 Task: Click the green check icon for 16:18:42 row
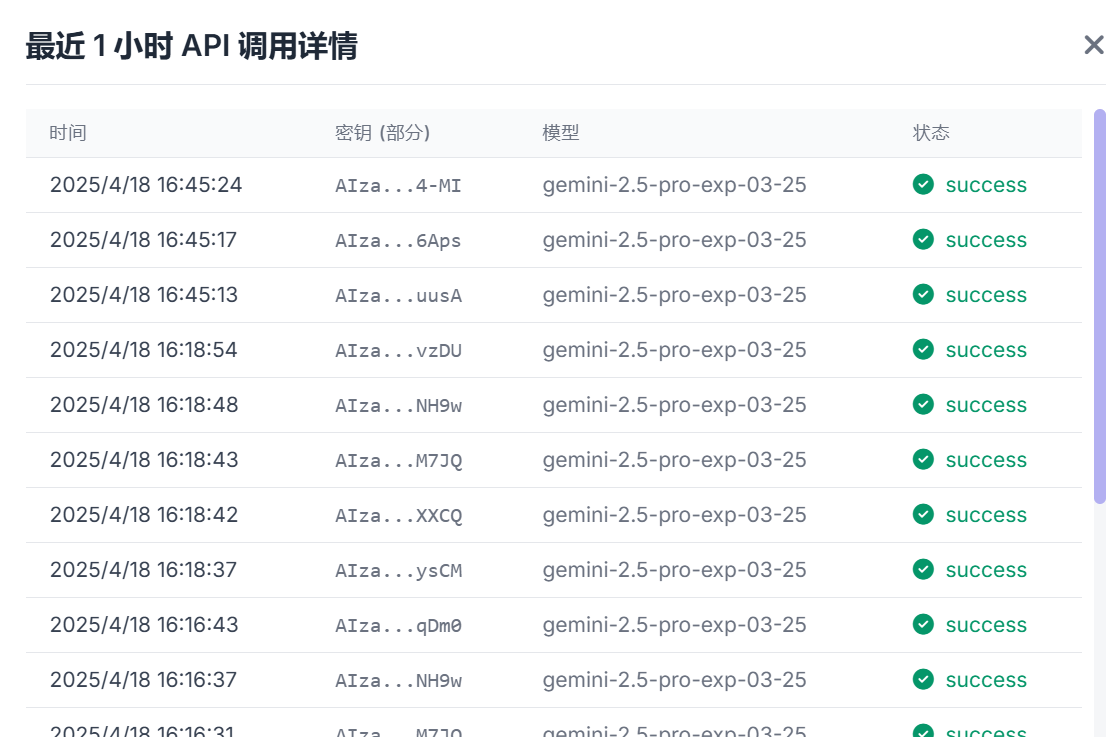923,514
